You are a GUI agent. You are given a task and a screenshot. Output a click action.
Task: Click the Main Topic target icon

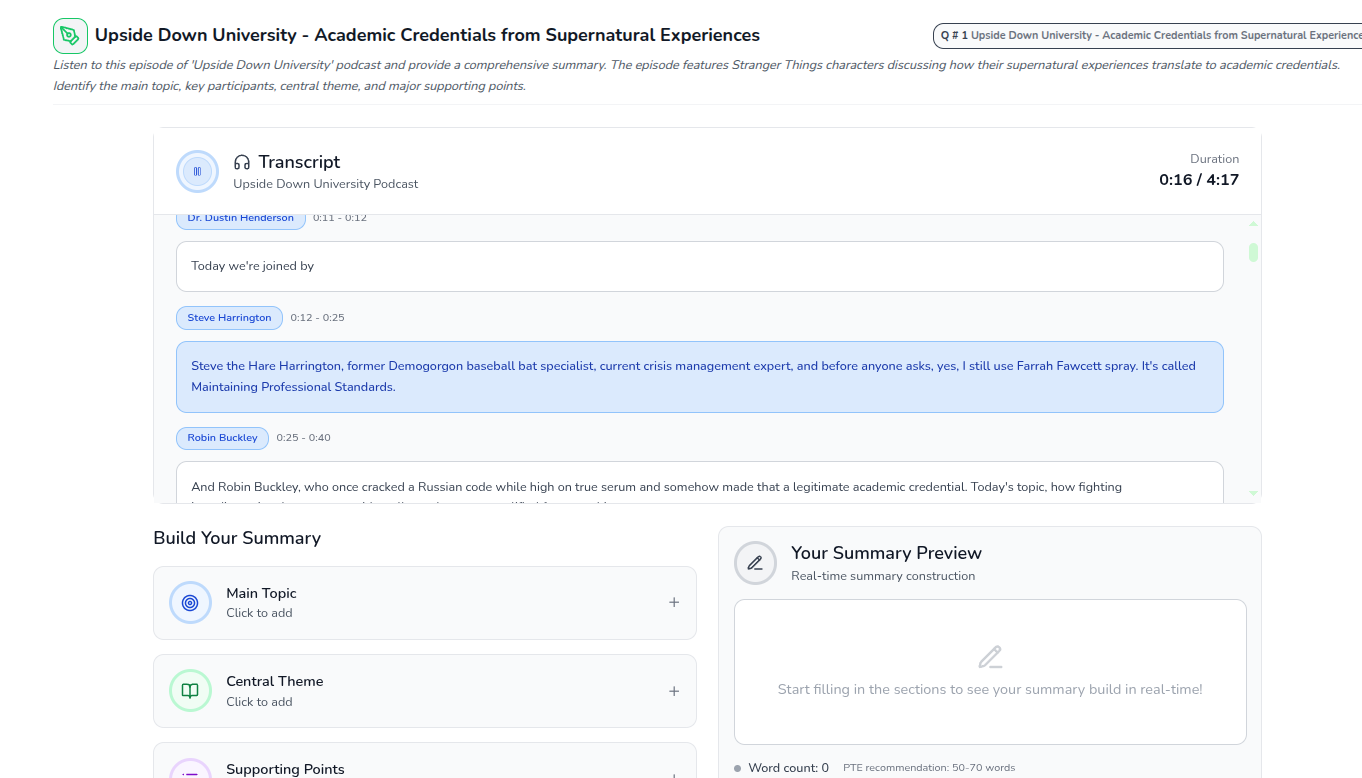coord(190,603)
